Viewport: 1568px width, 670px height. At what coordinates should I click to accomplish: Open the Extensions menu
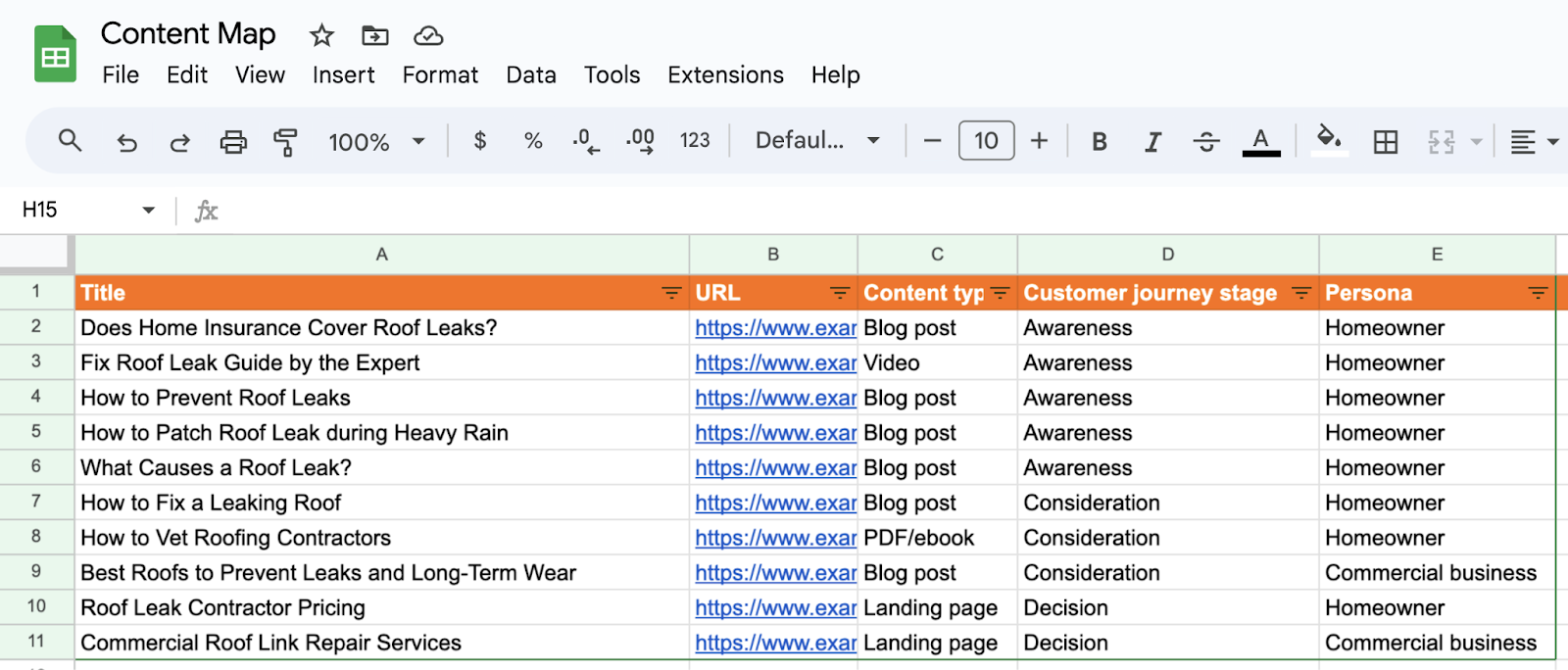click(x=725, y=75)
